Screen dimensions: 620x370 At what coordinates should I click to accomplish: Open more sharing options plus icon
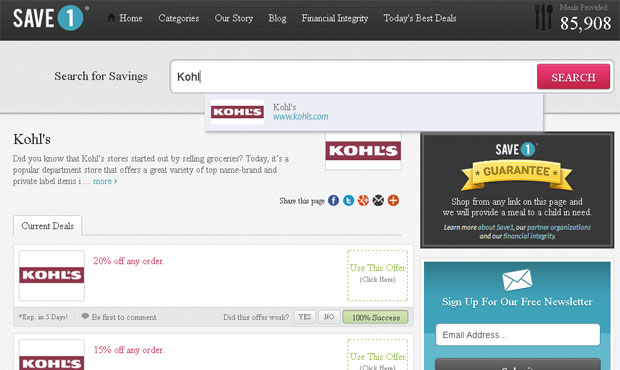coord(393,200)
